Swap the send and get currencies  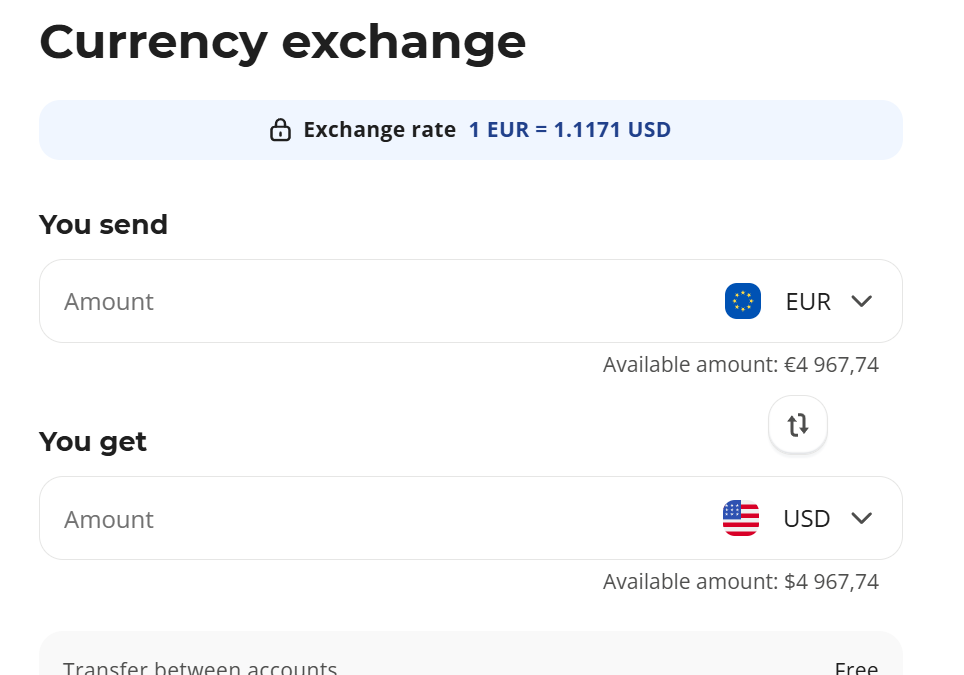tap(797, 425)
